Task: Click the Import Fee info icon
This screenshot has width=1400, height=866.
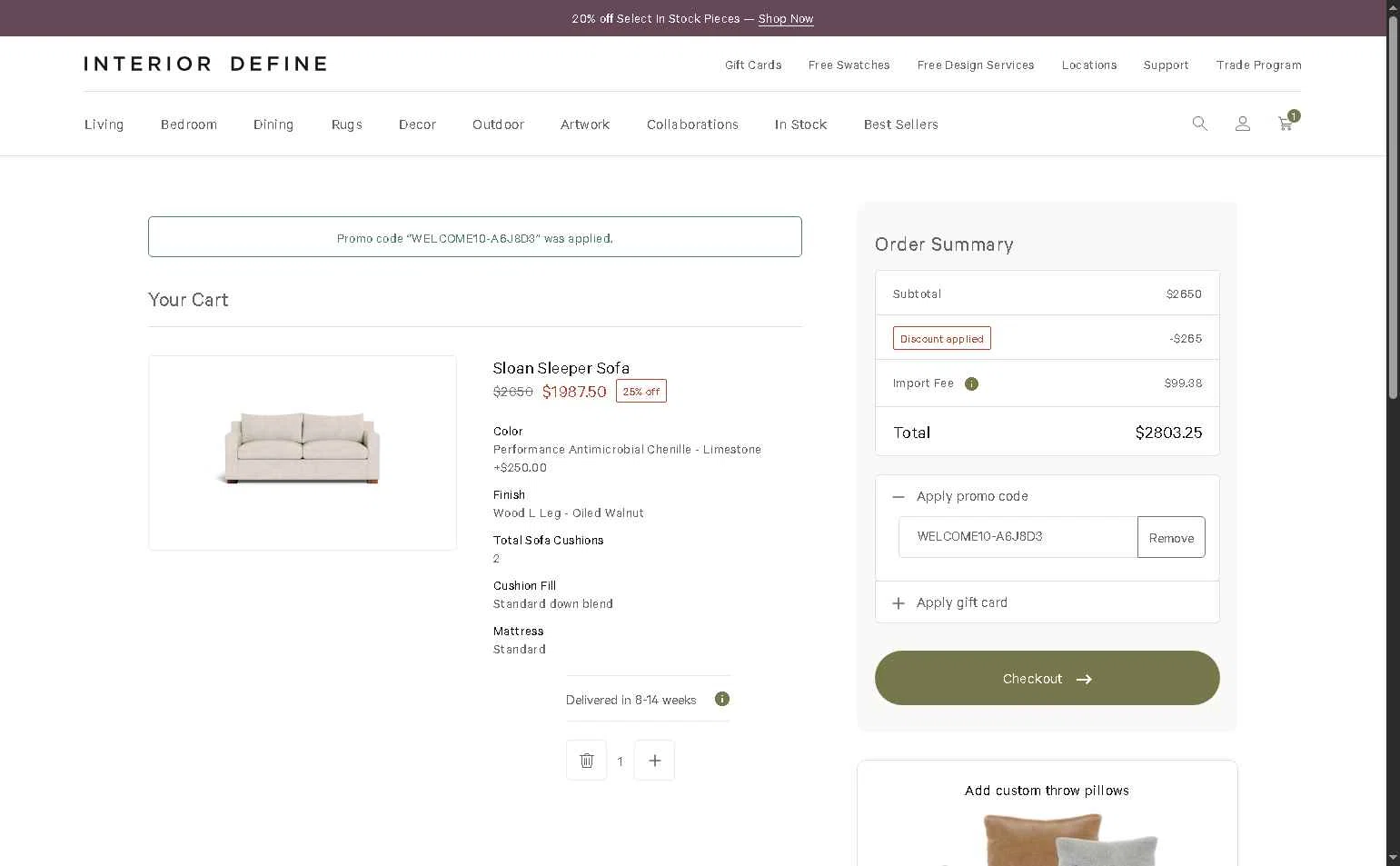Action: (971, 383)
